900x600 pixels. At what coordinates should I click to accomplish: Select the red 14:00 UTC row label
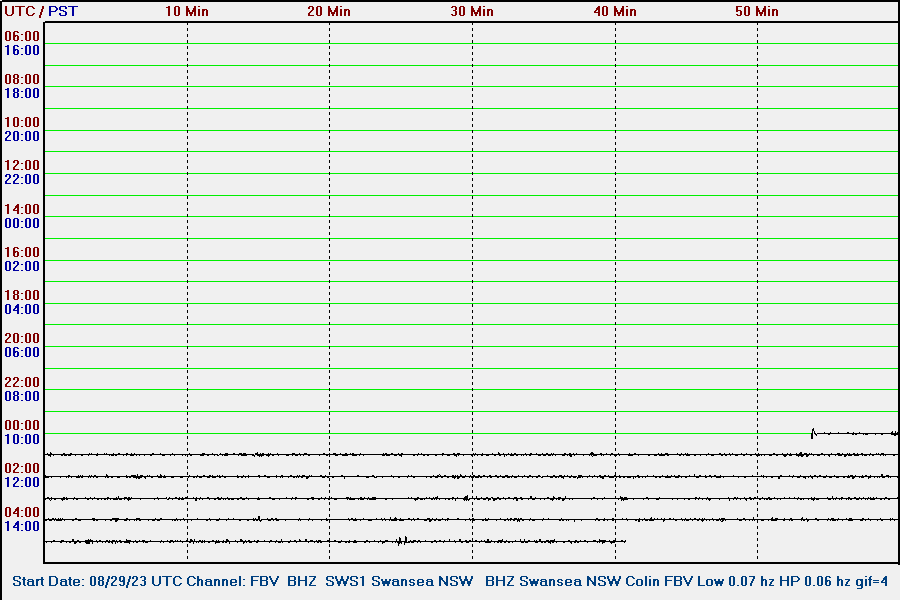click(x=22, y=209)
